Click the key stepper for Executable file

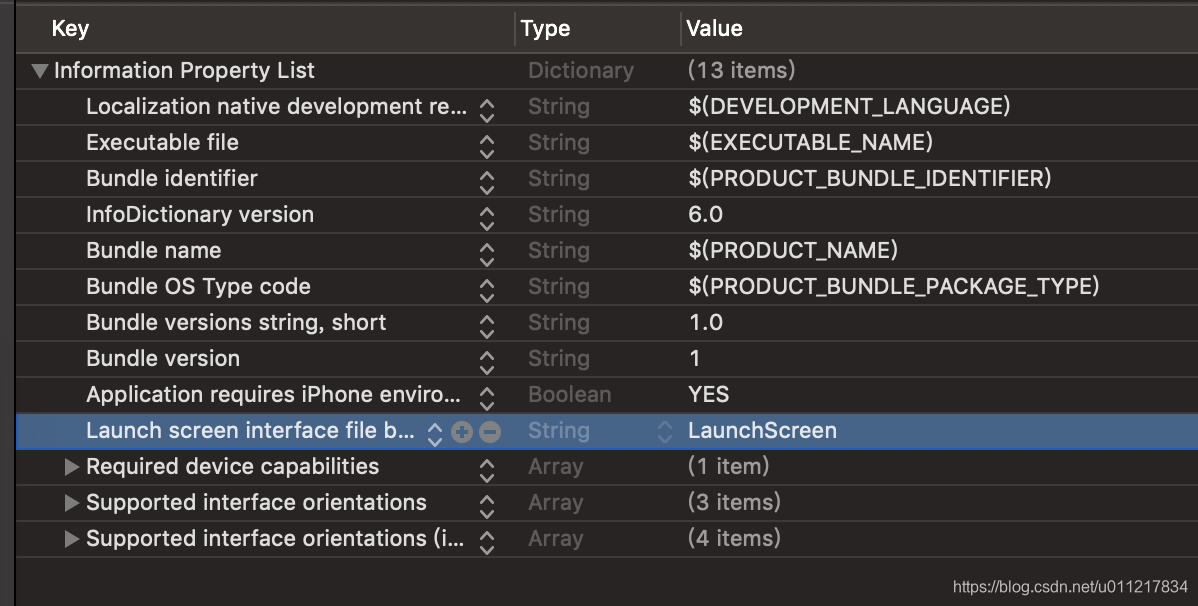(x=486, y=144)
